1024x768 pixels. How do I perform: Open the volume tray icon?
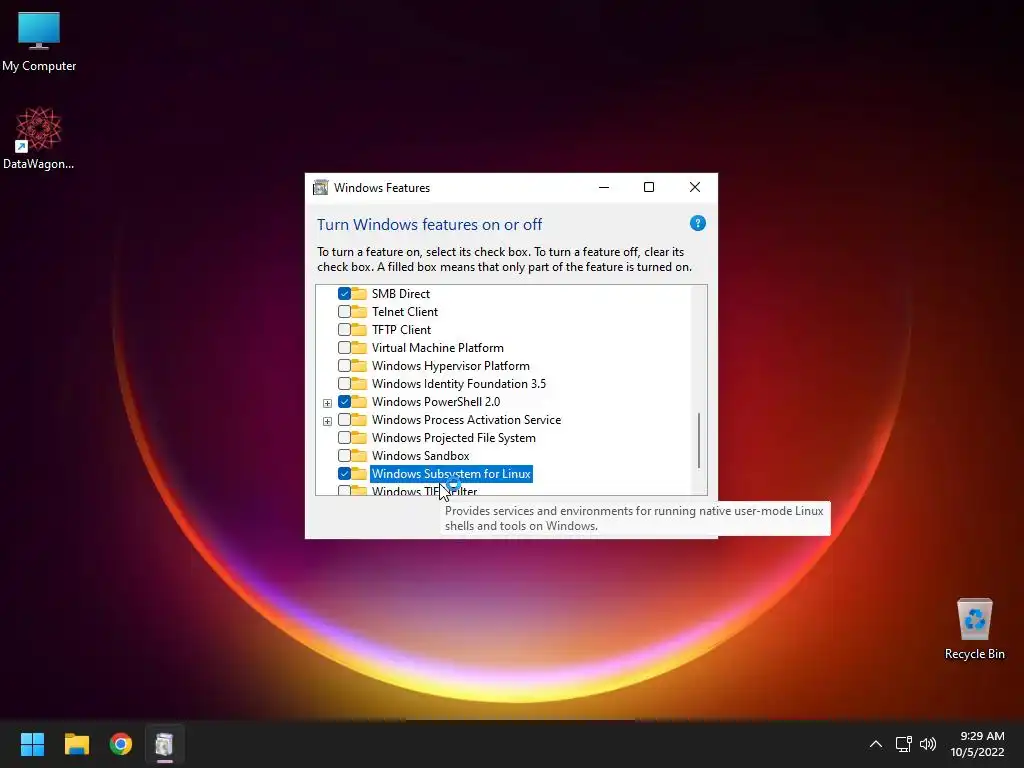[x=928, y=744]
